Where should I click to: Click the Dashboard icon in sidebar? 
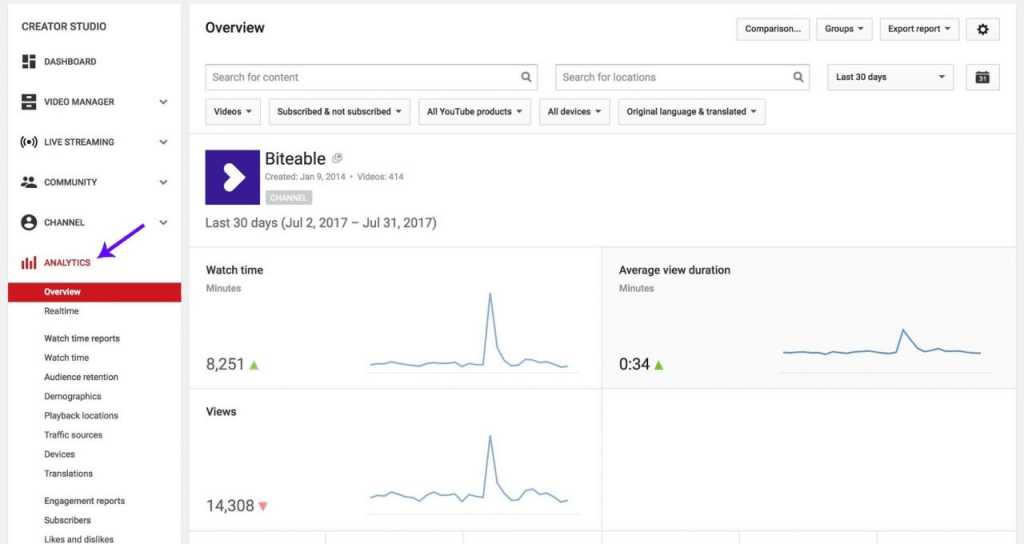pyautogui.click(x=29, y=62)
